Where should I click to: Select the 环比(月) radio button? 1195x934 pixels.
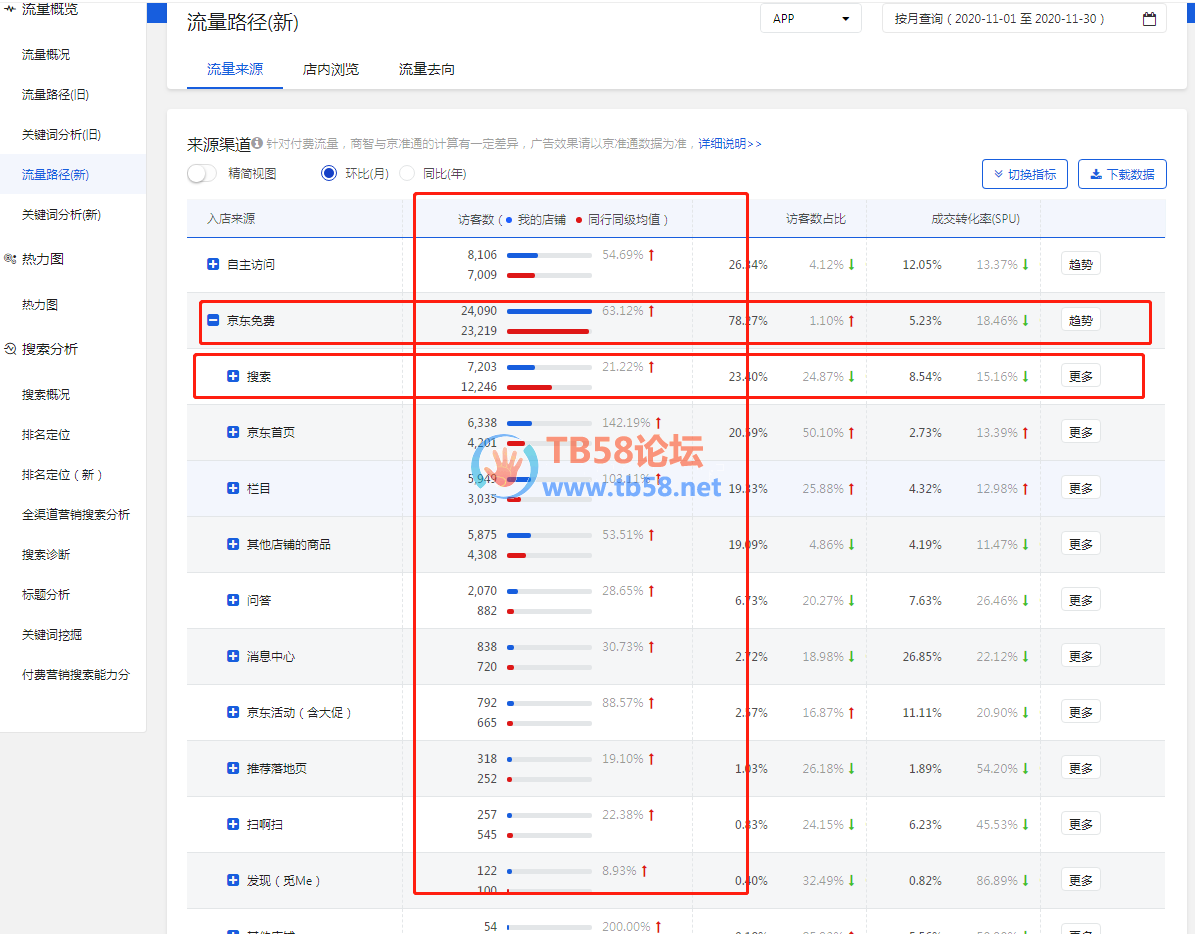328,173
